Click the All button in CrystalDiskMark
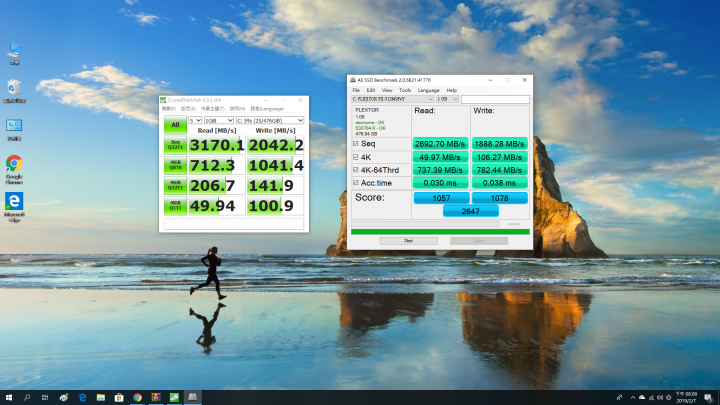 (x=174, y=125)
